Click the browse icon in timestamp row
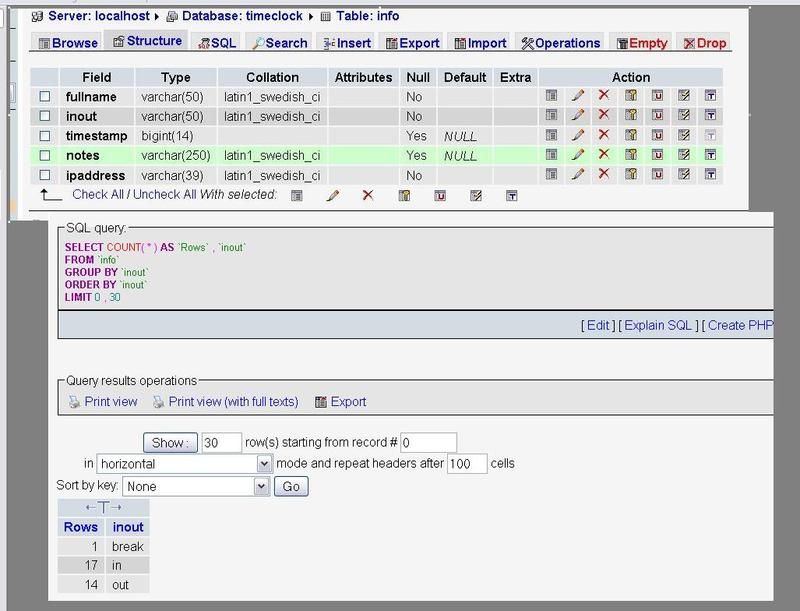800x611 pixels. point(550,135)
